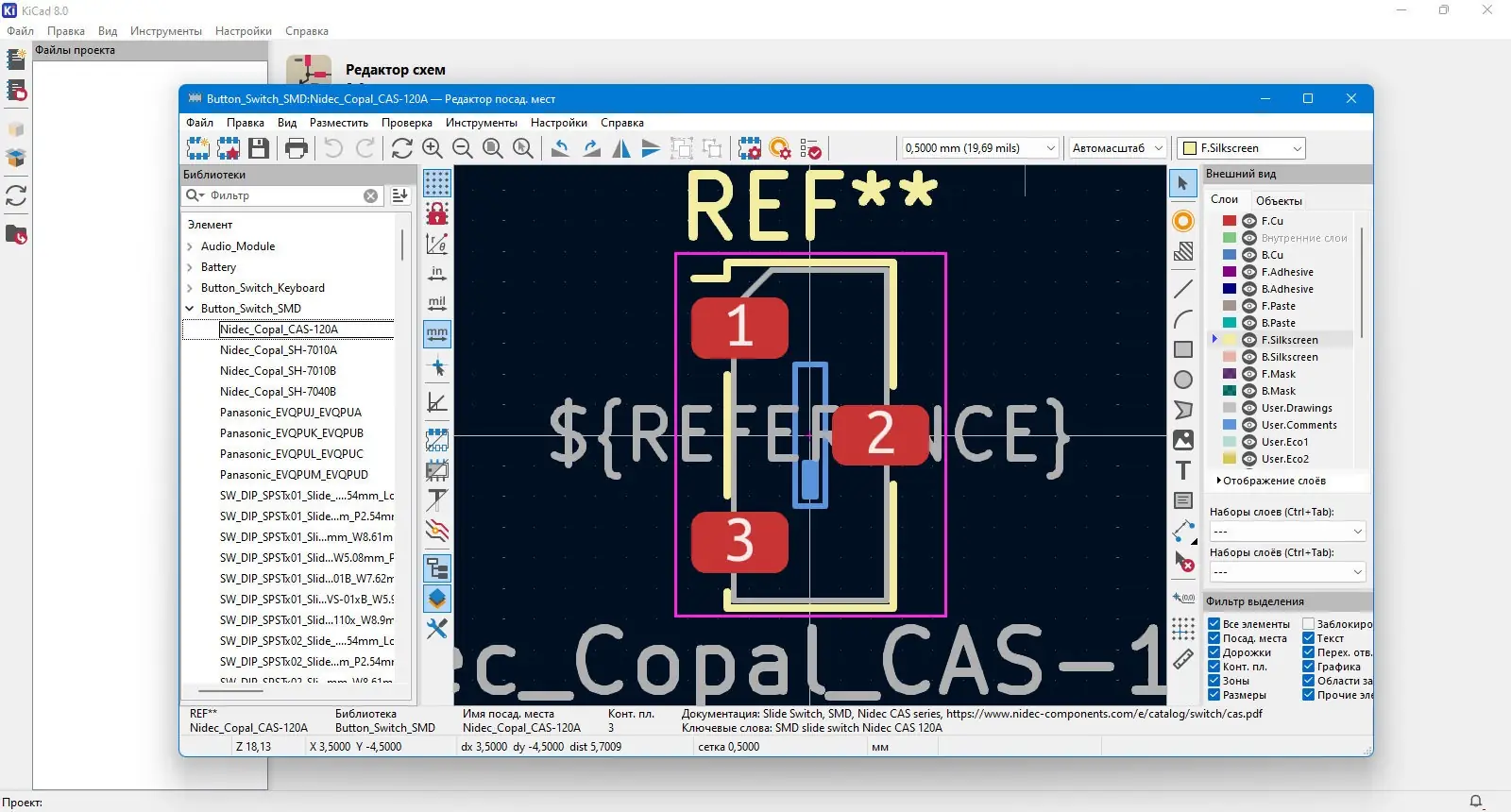Viewport: 1511px width, 812px height.
Task: Open the Проверка menu
Action: (407, 123)
